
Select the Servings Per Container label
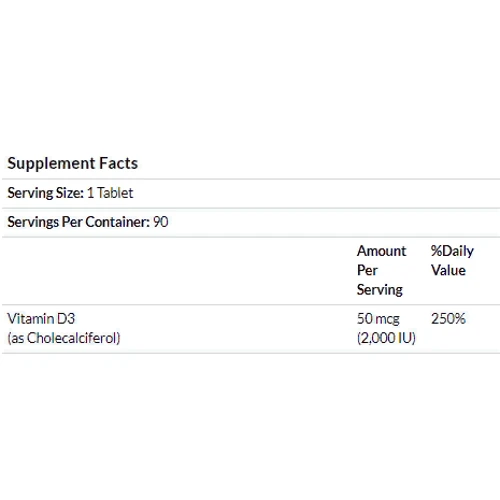(79, 222)
